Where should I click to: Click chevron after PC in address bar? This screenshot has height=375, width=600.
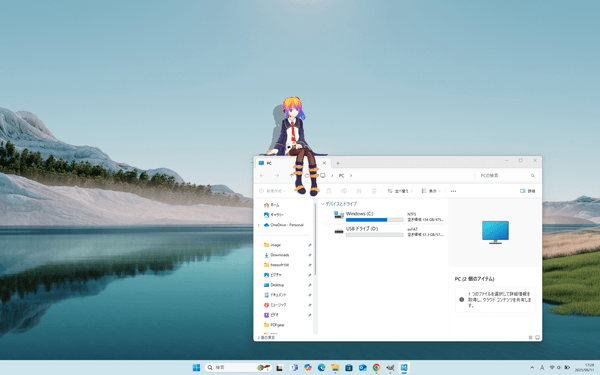pos(351,176)
